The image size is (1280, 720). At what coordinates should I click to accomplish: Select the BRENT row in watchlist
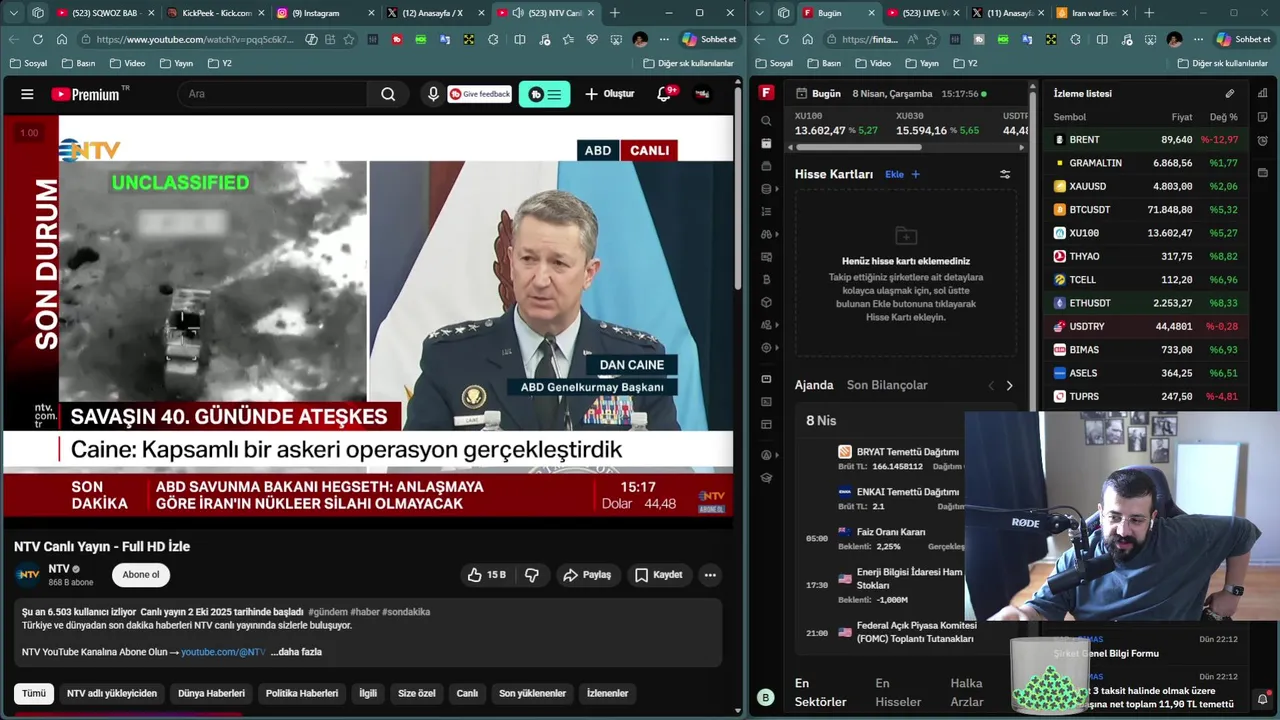(x=1146, y=140)
